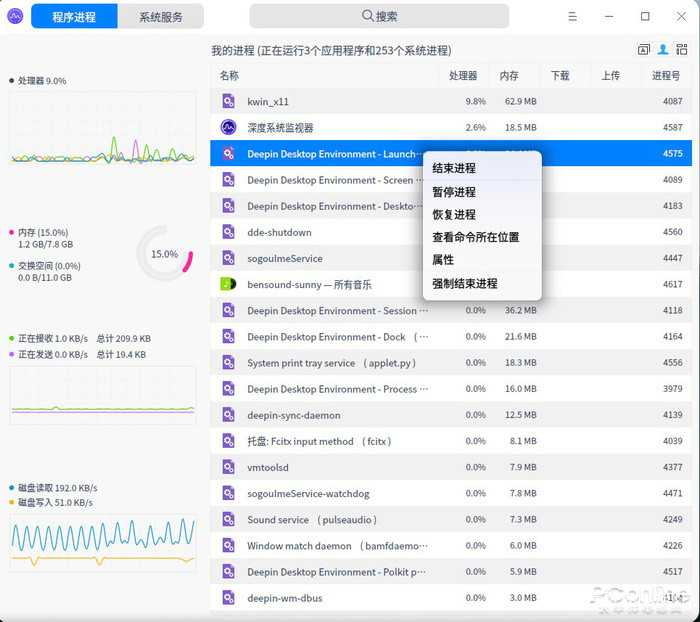Click the 深度系统监视器 process icon
This screenshot has height=622, width=700.
[x=228, y=127]
